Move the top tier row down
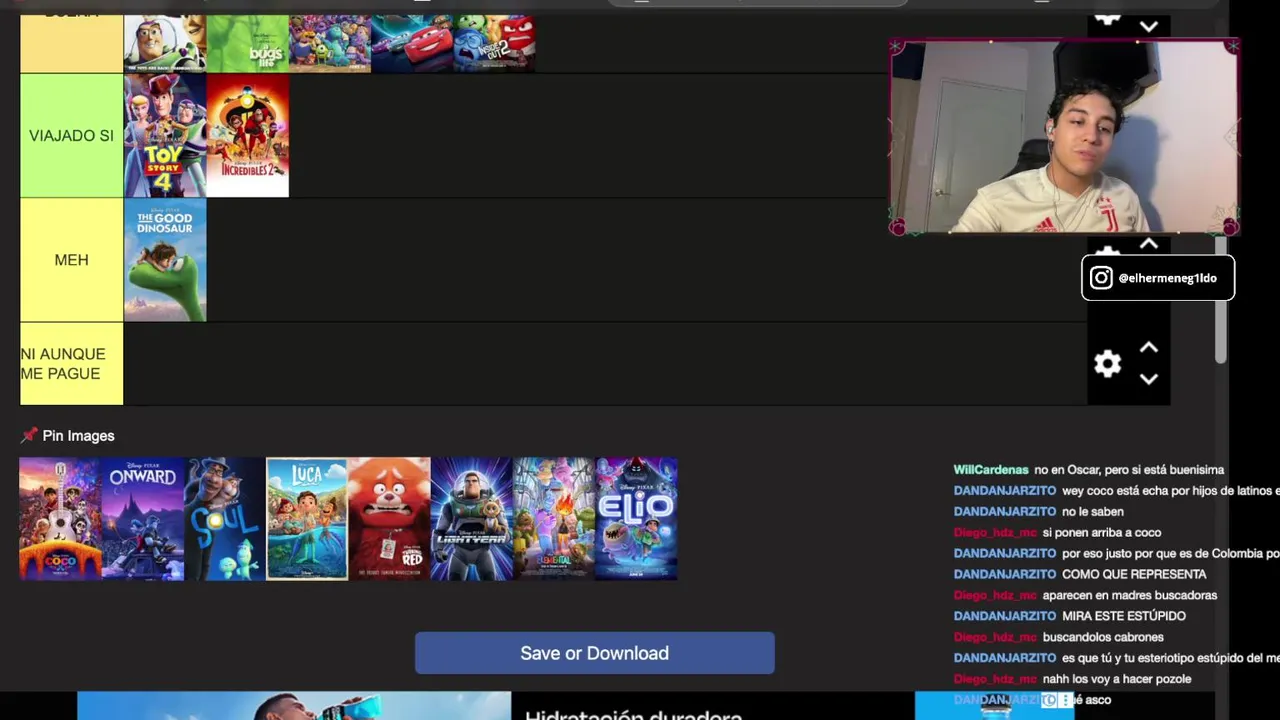 pyautogui.click(x=1149, y=27)
